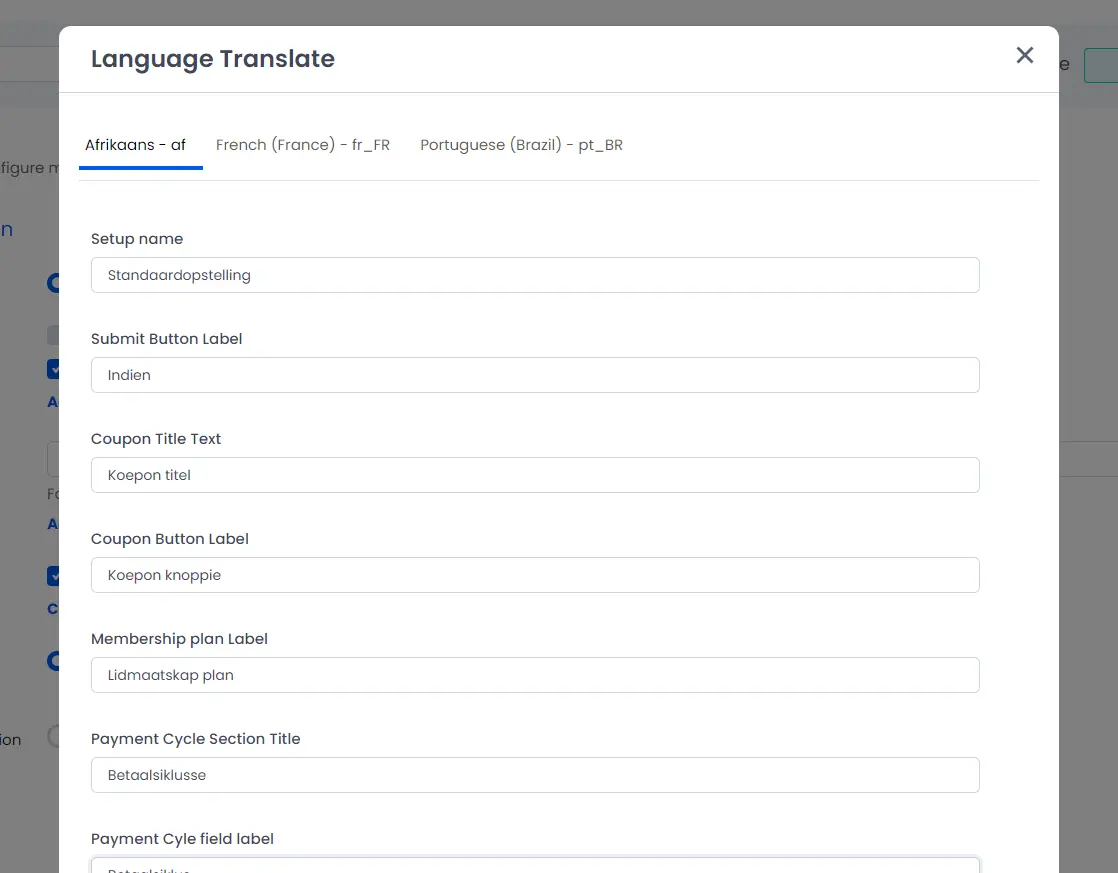Viewport: 1118px width, 873px height.
Task: Click 'Payment Cyle field label' text
Action: [x=182, y=838]
